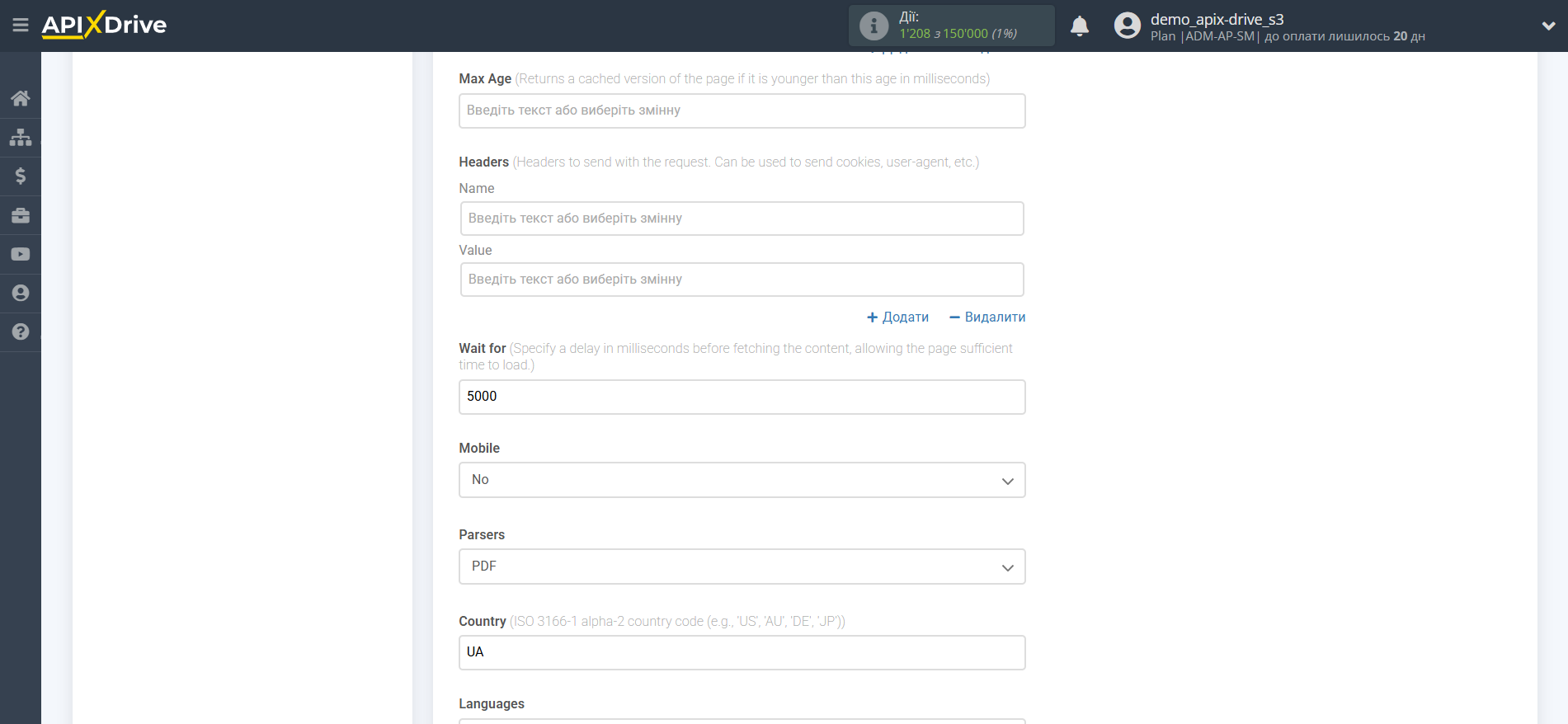Screen dimensions: 1568x724
Task: Open profile via sidebar user icon
Action: pyautogui.click(x=21, y=293)
